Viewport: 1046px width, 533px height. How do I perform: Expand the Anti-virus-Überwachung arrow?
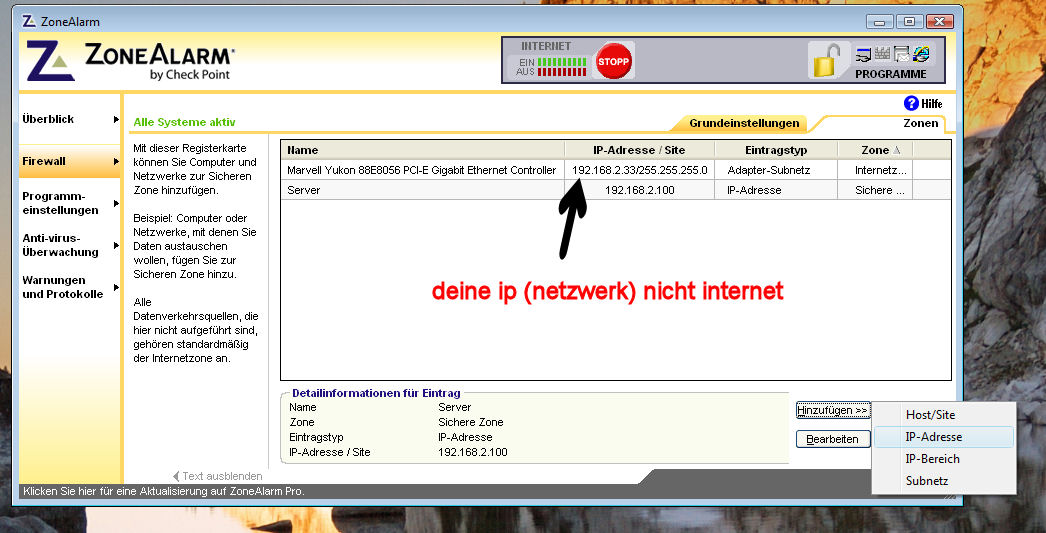click(x=116, y=245)
